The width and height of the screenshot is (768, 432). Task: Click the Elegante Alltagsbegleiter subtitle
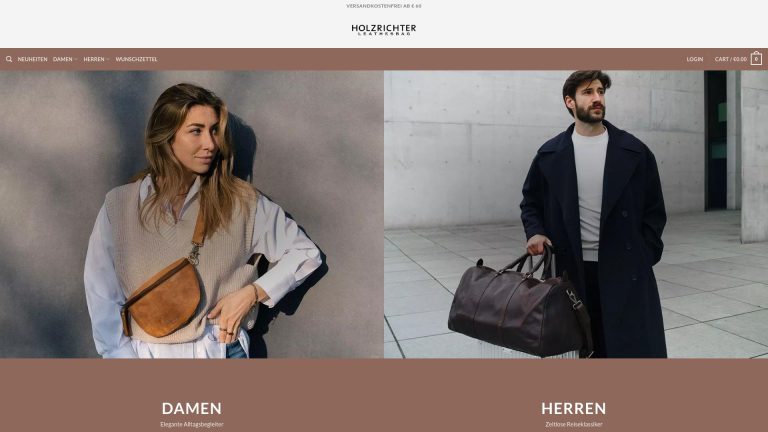pos(192,424)
